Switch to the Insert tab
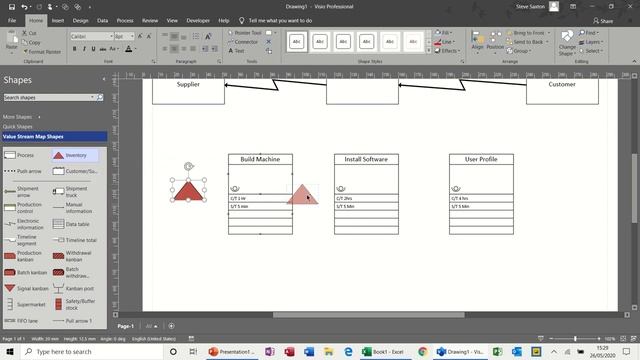This screenshot has width=640, height=360. click(x=58, y=20)
